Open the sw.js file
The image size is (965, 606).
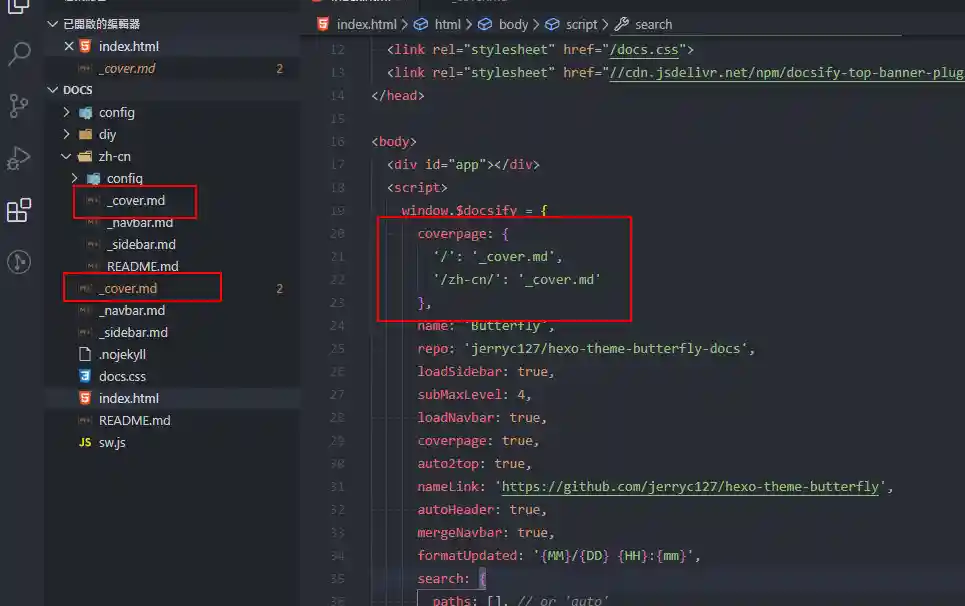112,443
